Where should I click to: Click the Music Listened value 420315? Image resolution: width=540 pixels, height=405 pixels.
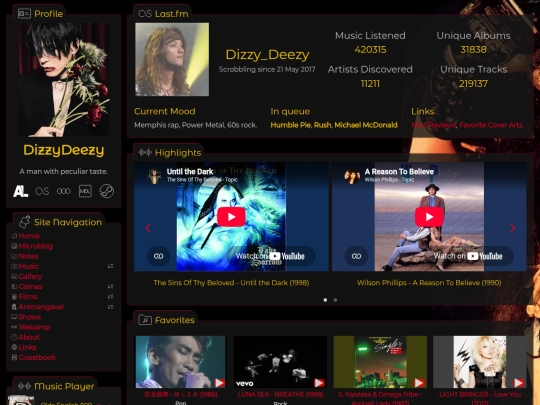coord(370,50)
